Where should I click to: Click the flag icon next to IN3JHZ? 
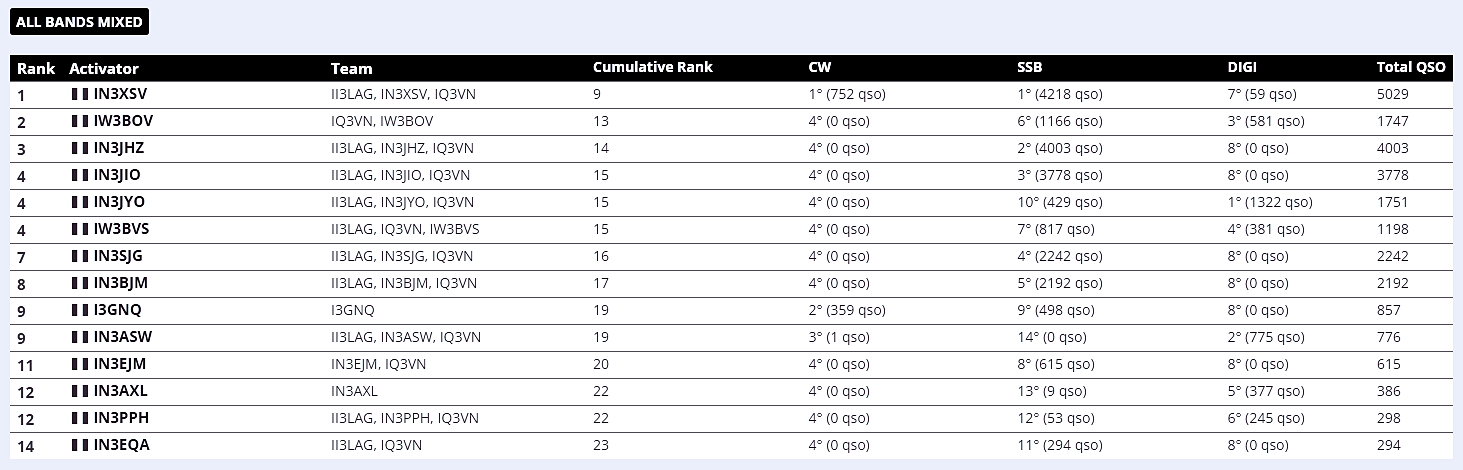click(80, 148)
